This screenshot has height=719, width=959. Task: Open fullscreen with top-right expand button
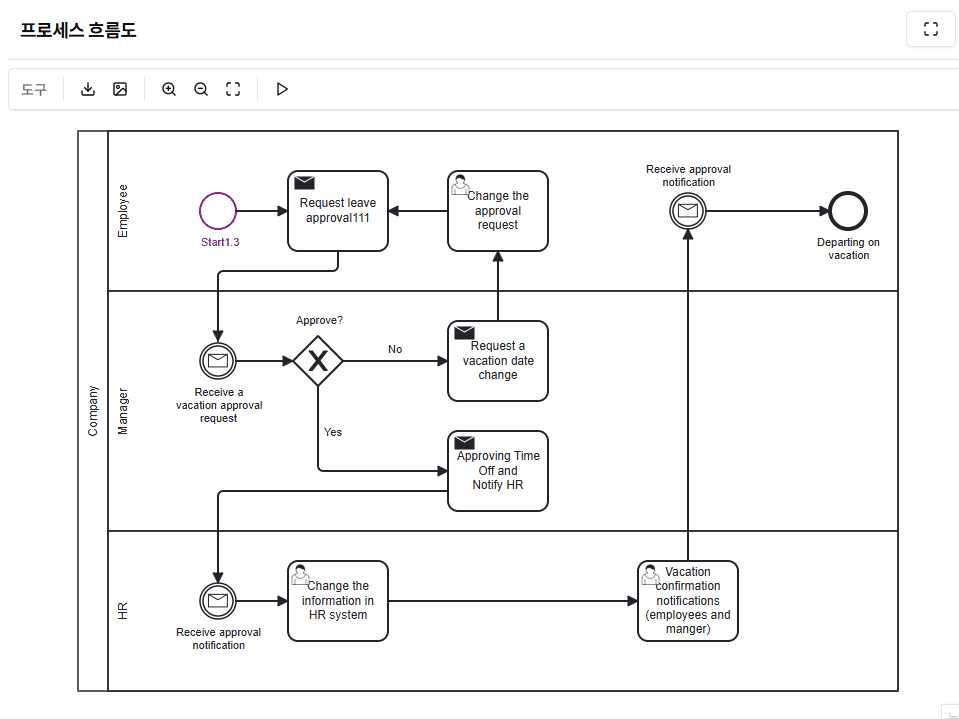930,29
